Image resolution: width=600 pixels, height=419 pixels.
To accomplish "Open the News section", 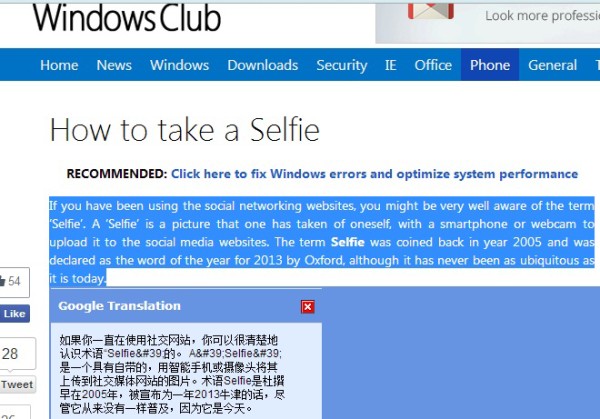I will (x=114, y=65).
